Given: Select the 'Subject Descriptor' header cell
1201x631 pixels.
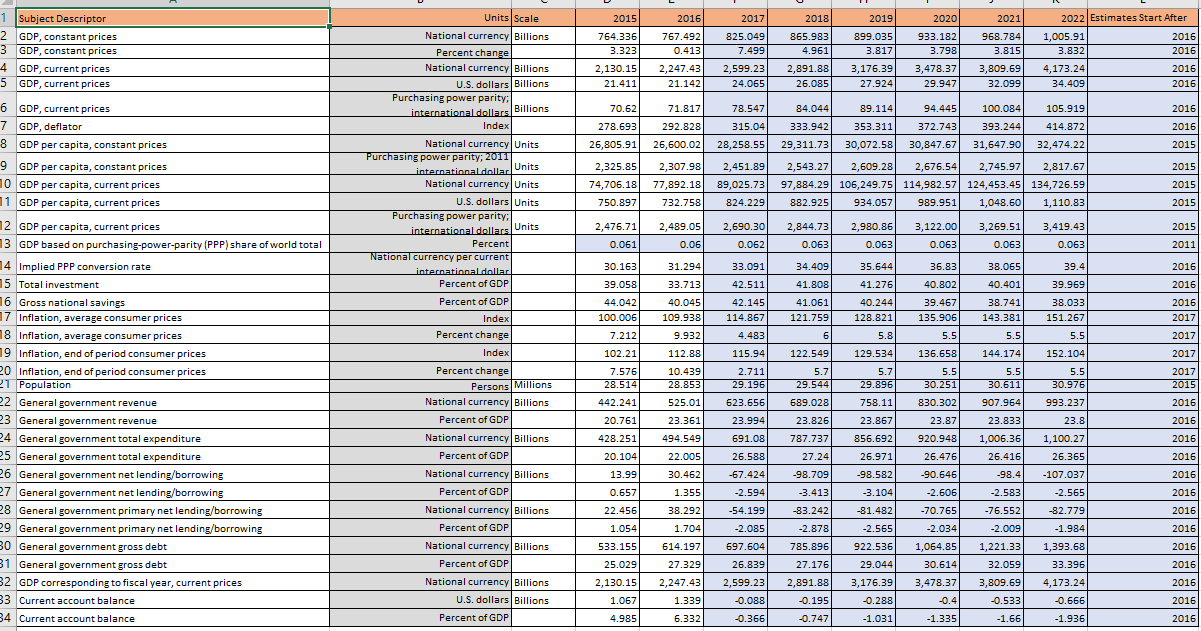Looking at the screenshot, I should [172, 18].
